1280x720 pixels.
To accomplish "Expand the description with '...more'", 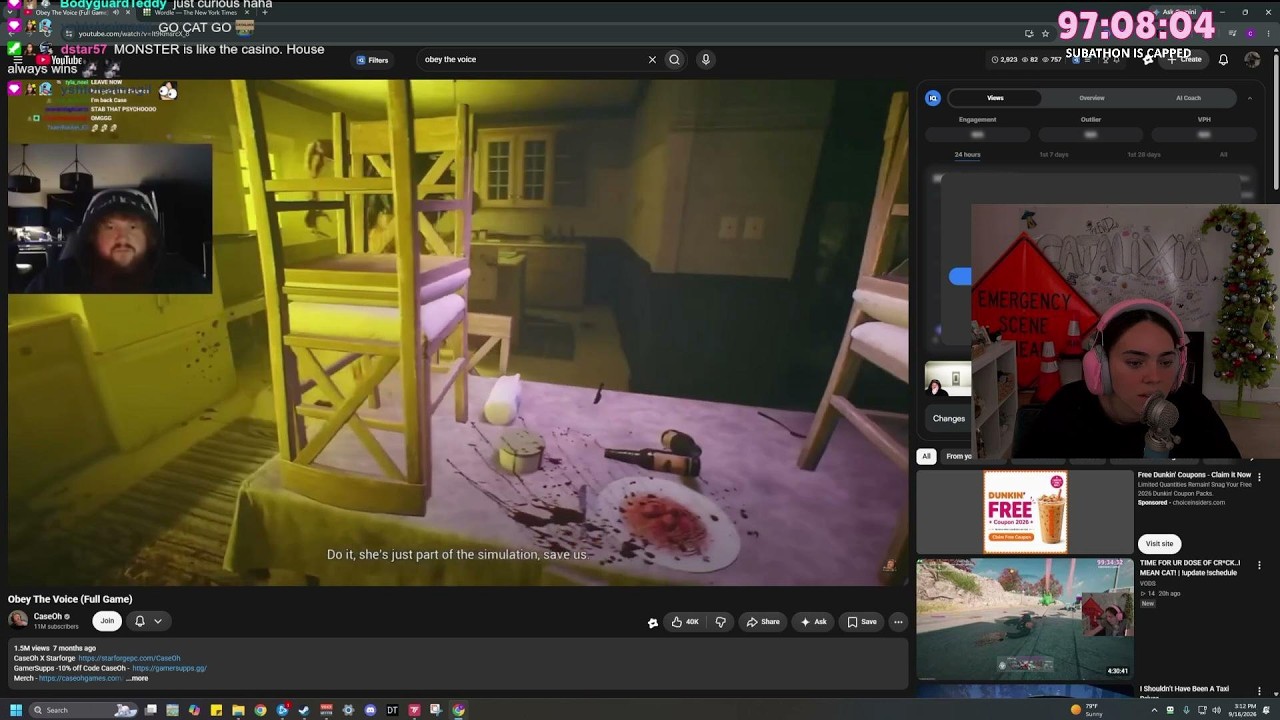I will 137,678.
